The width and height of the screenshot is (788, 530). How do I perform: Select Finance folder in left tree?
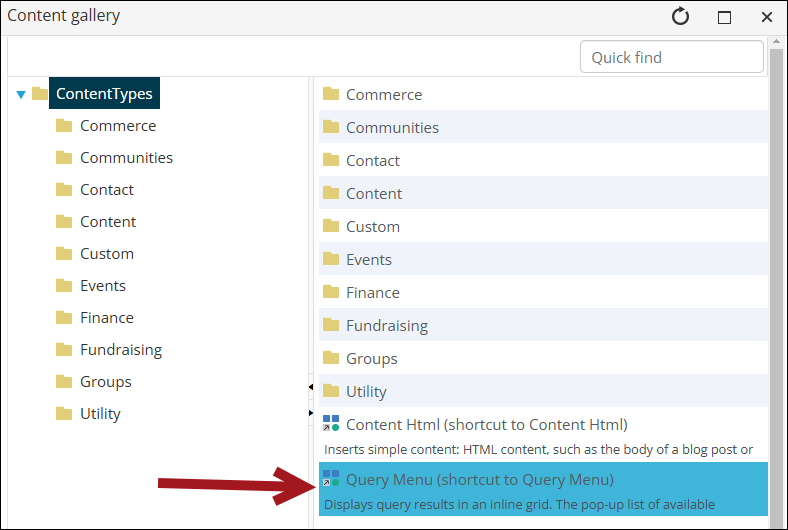(107, 318)
